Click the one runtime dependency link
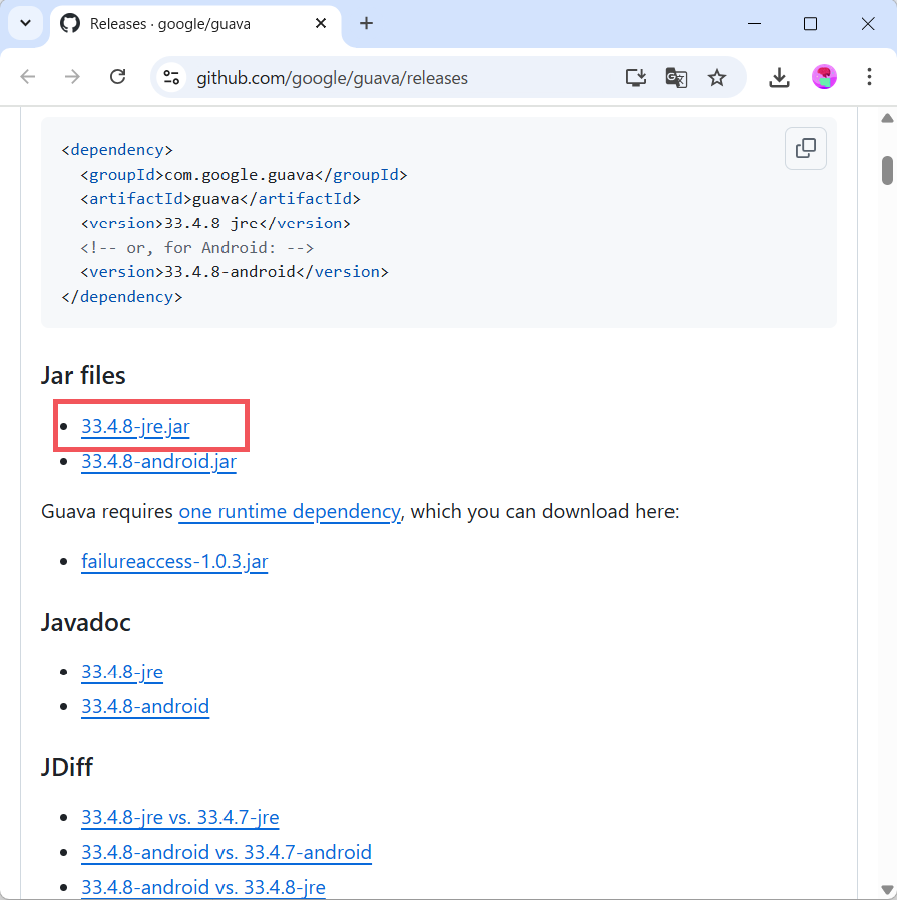 pos(289,511)
